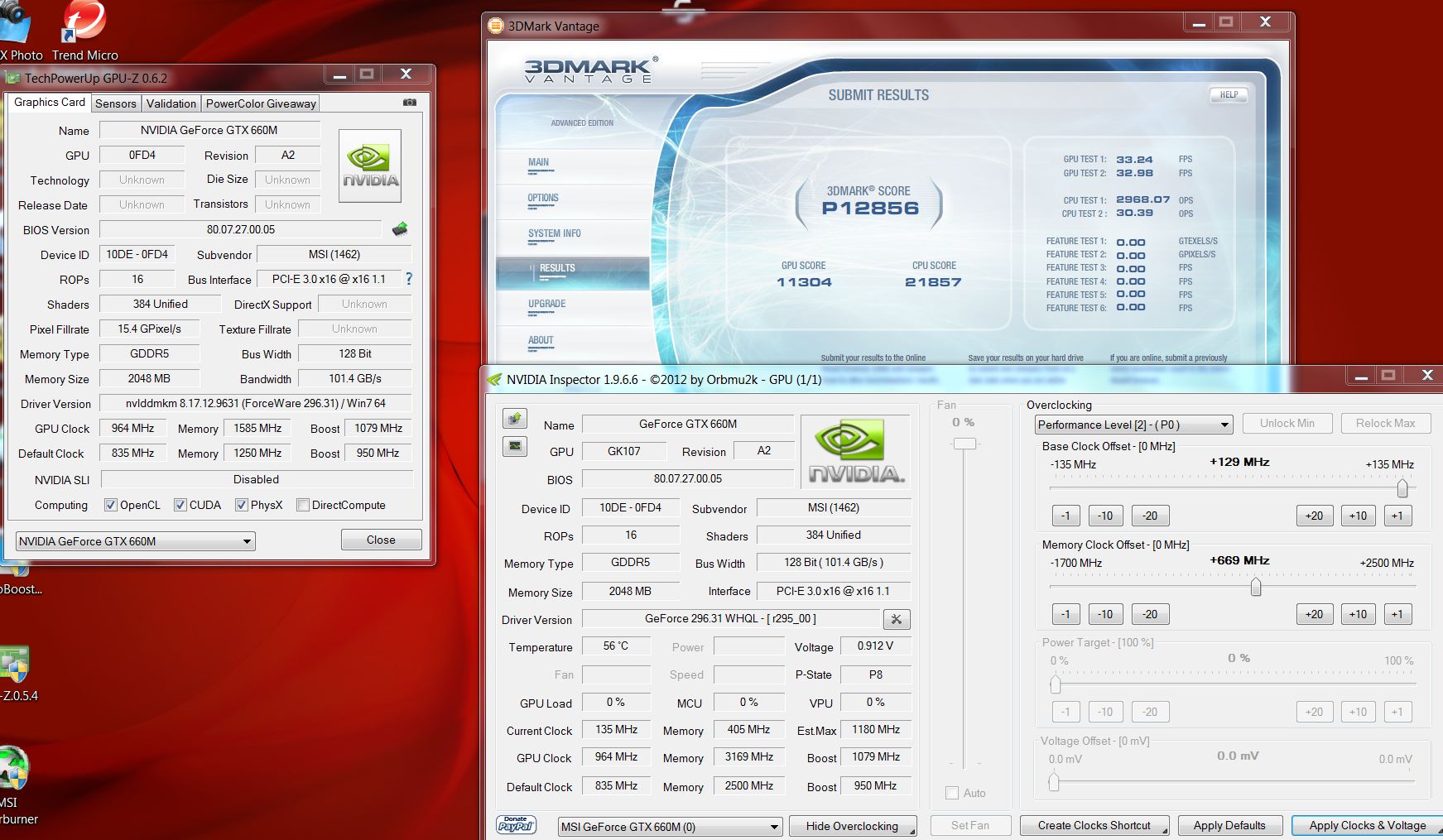Click Hide Overclocking button
This screenshot has width=1443, height=840.
coord(852,826)
